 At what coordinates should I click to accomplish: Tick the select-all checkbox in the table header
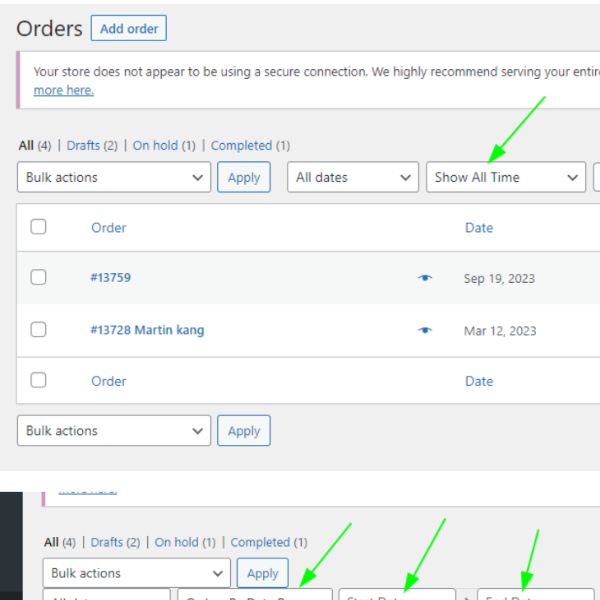[x=38, y=227]
